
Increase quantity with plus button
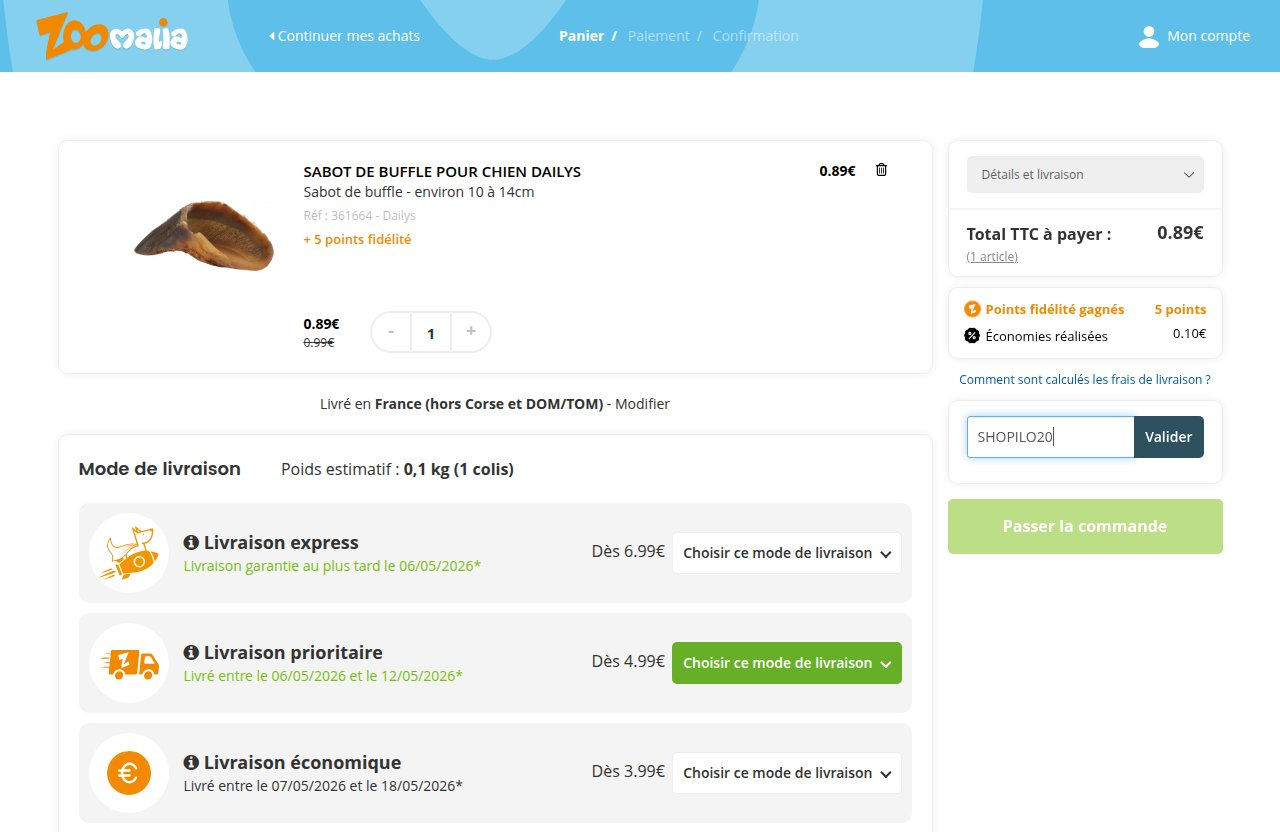471,332
